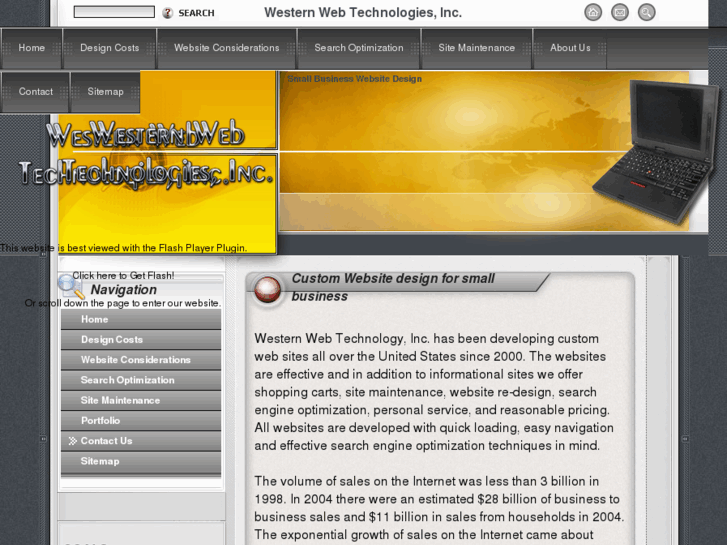Image resolution: width=727 pixels, height=545 pixels.
Task: Select Search Optimization in sidebar navigation
Action: (x=141, y=380)
